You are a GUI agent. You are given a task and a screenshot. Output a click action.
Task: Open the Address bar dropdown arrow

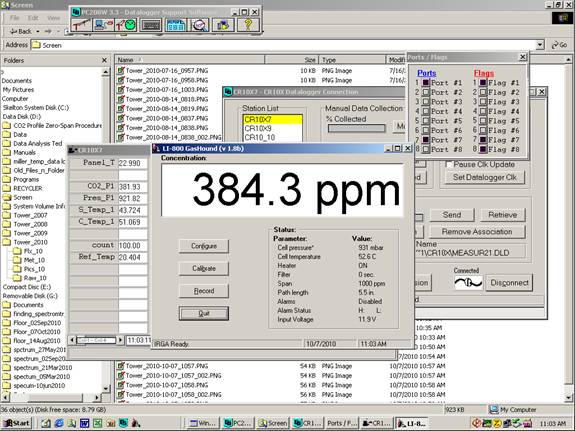(540, 45)
